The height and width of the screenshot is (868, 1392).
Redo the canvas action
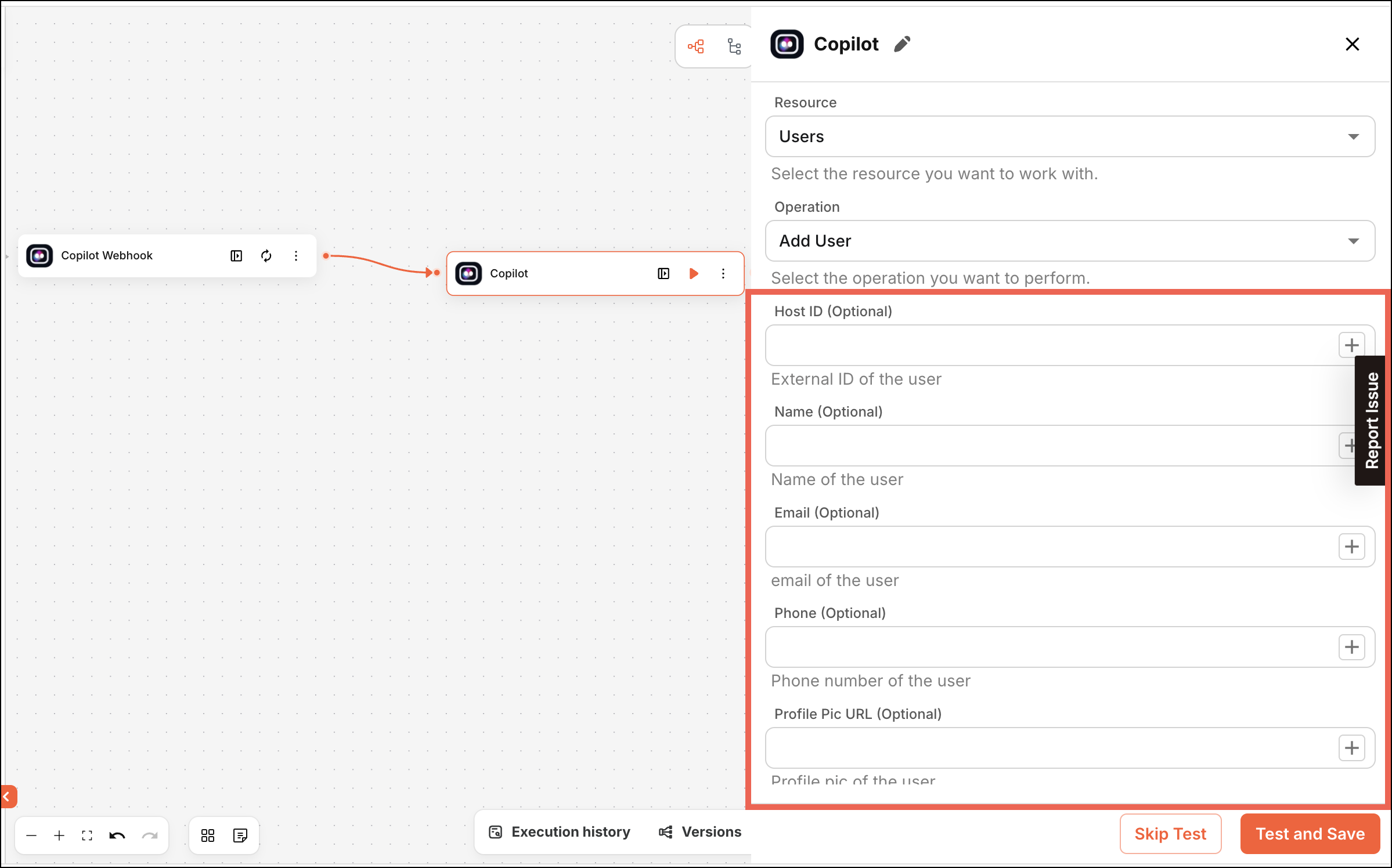[x=150, y=836]
